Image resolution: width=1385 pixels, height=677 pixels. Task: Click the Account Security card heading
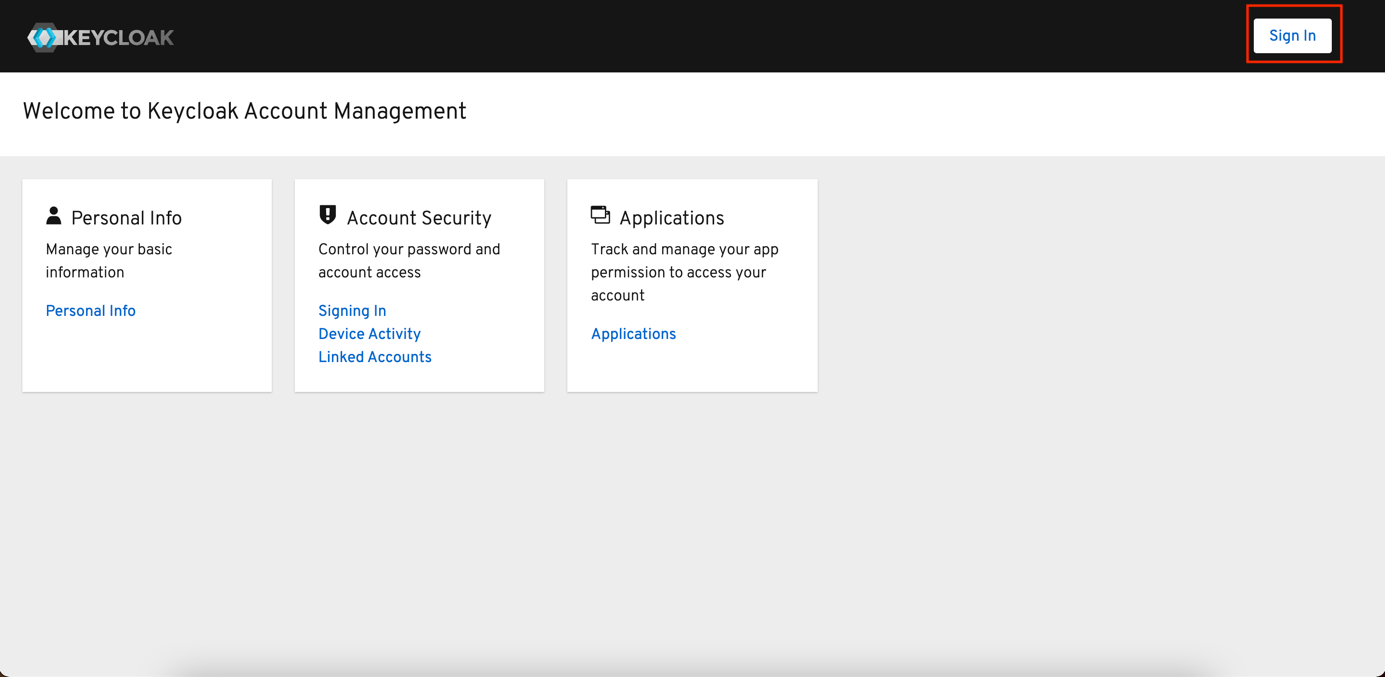419,218
